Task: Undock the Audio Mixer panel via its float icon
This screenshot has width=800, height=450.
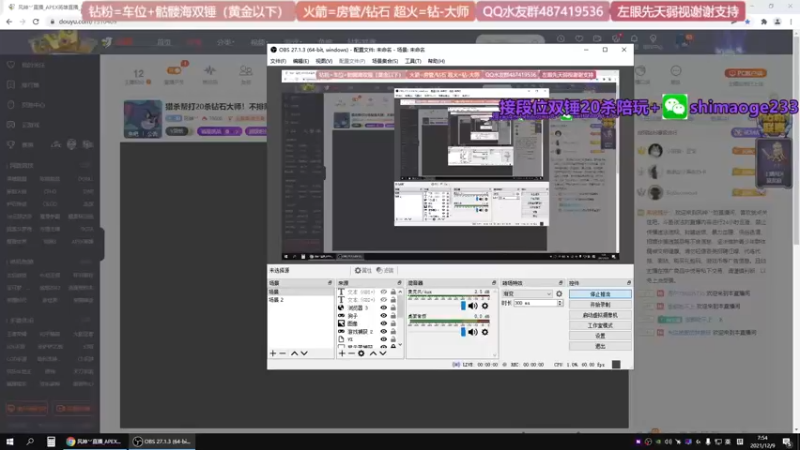Action: (x=494, y=283)
